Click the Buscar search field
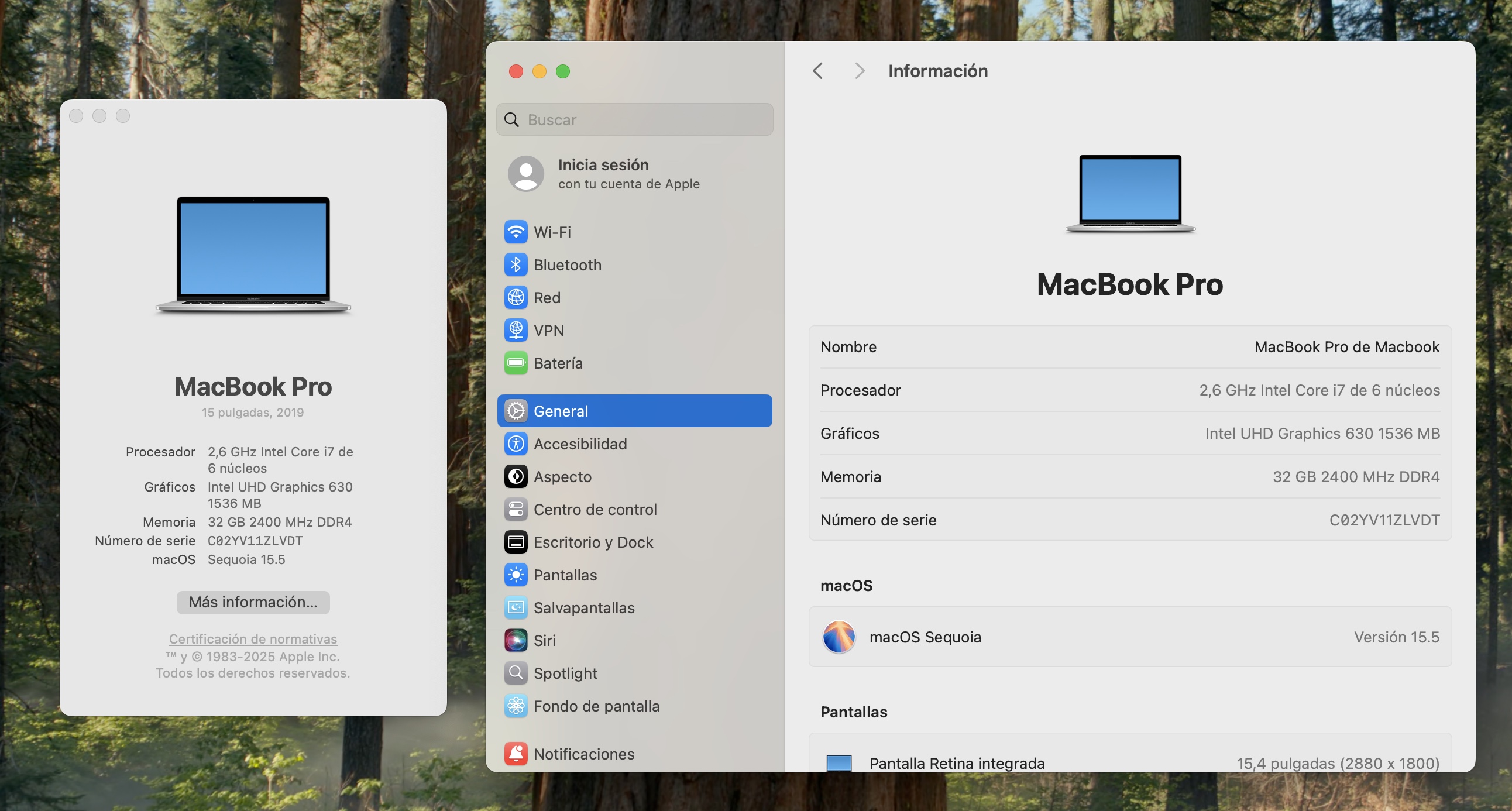Image resolution: width=1512 pixels, height=811 pixels. [634, 120]
